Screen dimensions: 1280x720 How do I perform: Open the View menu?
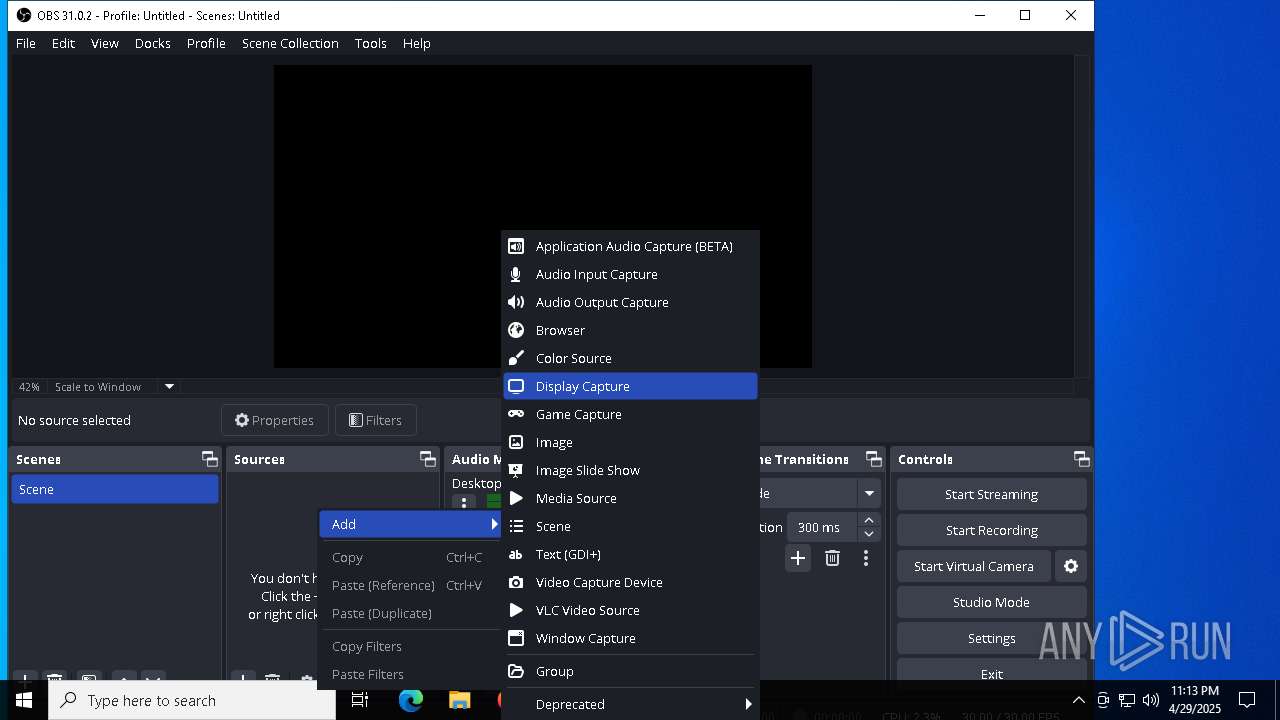click(x=105, y=43)
